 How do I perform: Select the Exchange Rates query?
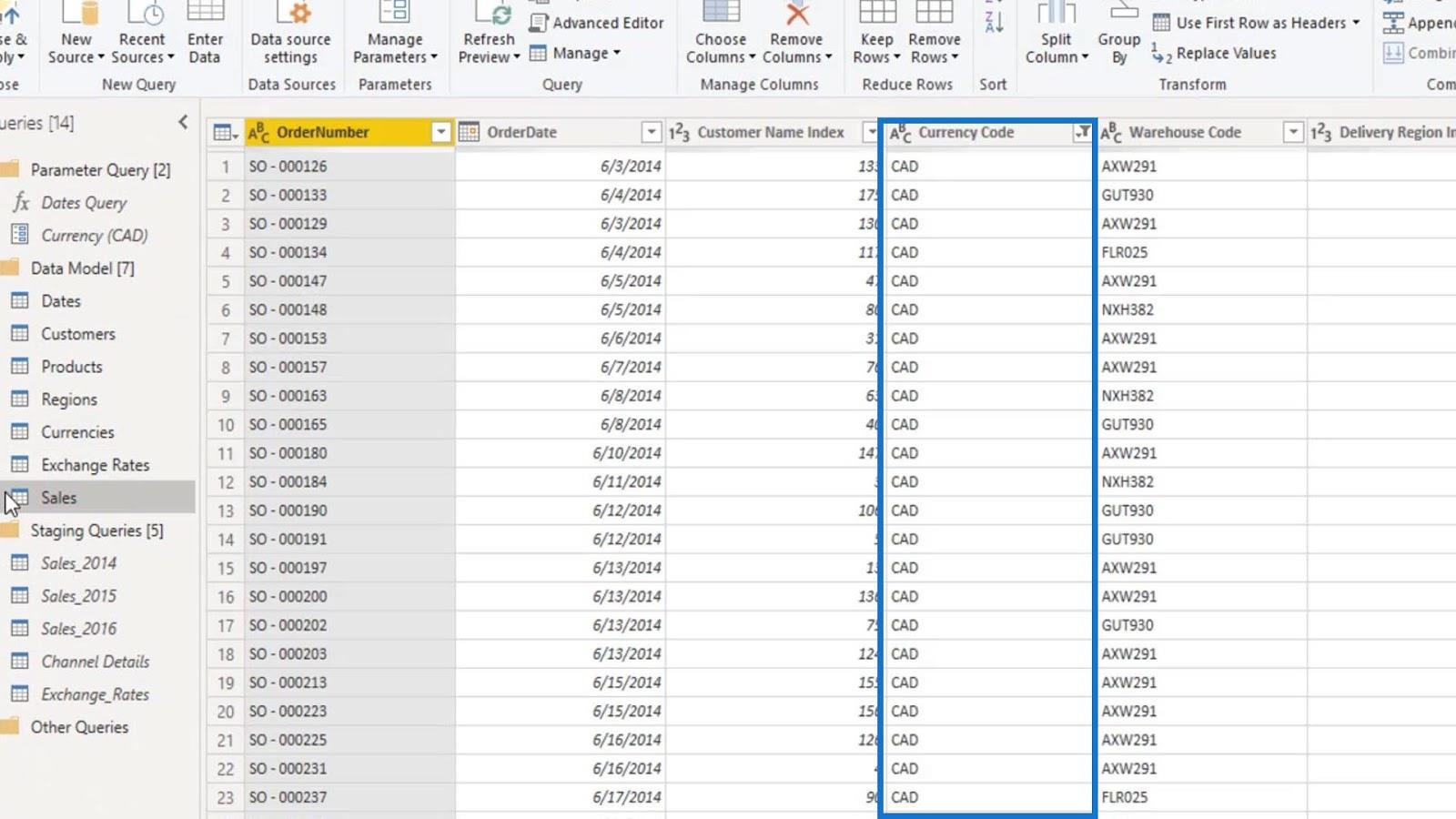(95, 465)
